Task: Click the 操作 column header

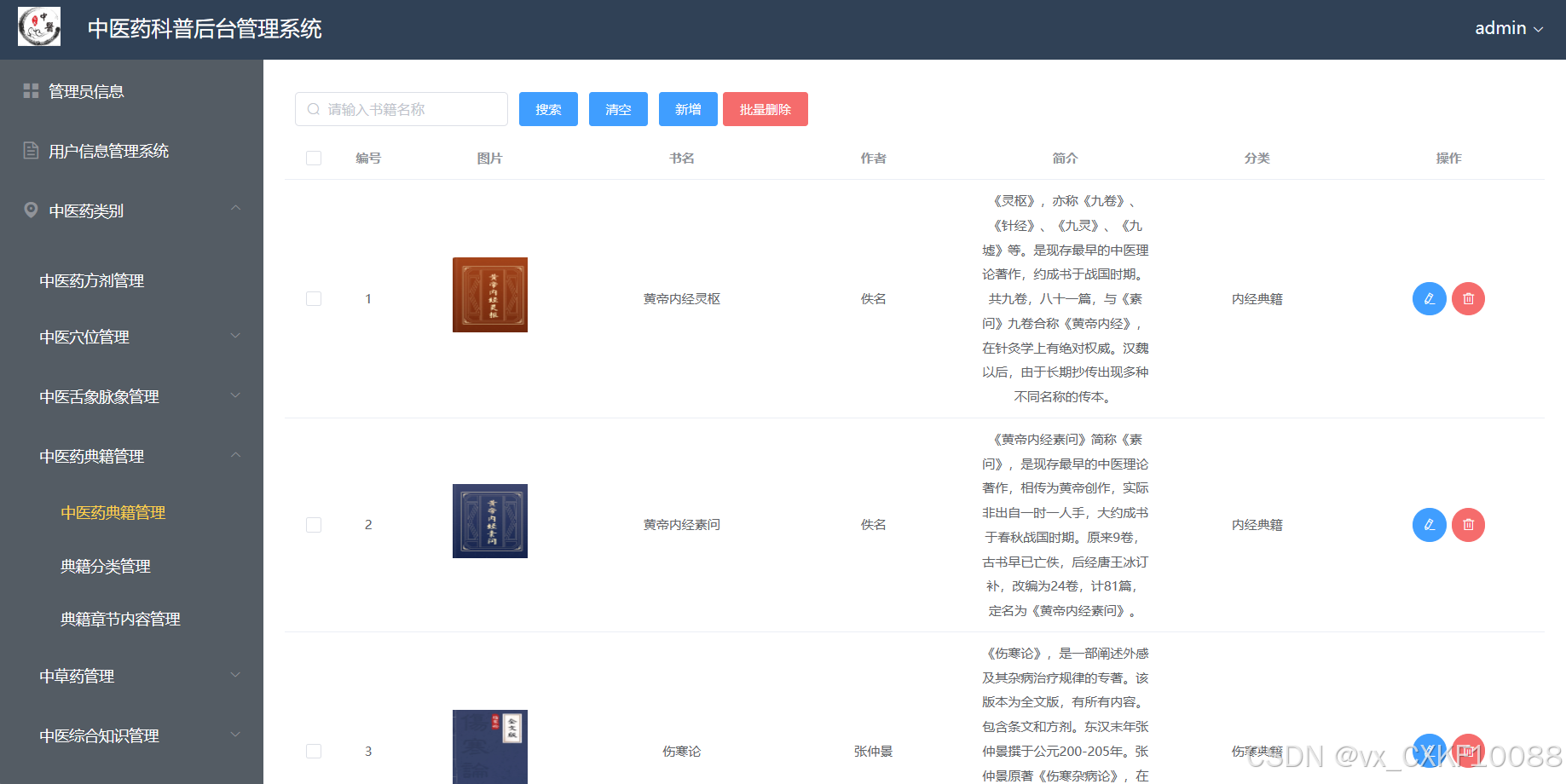Action: pos(1449,159)
